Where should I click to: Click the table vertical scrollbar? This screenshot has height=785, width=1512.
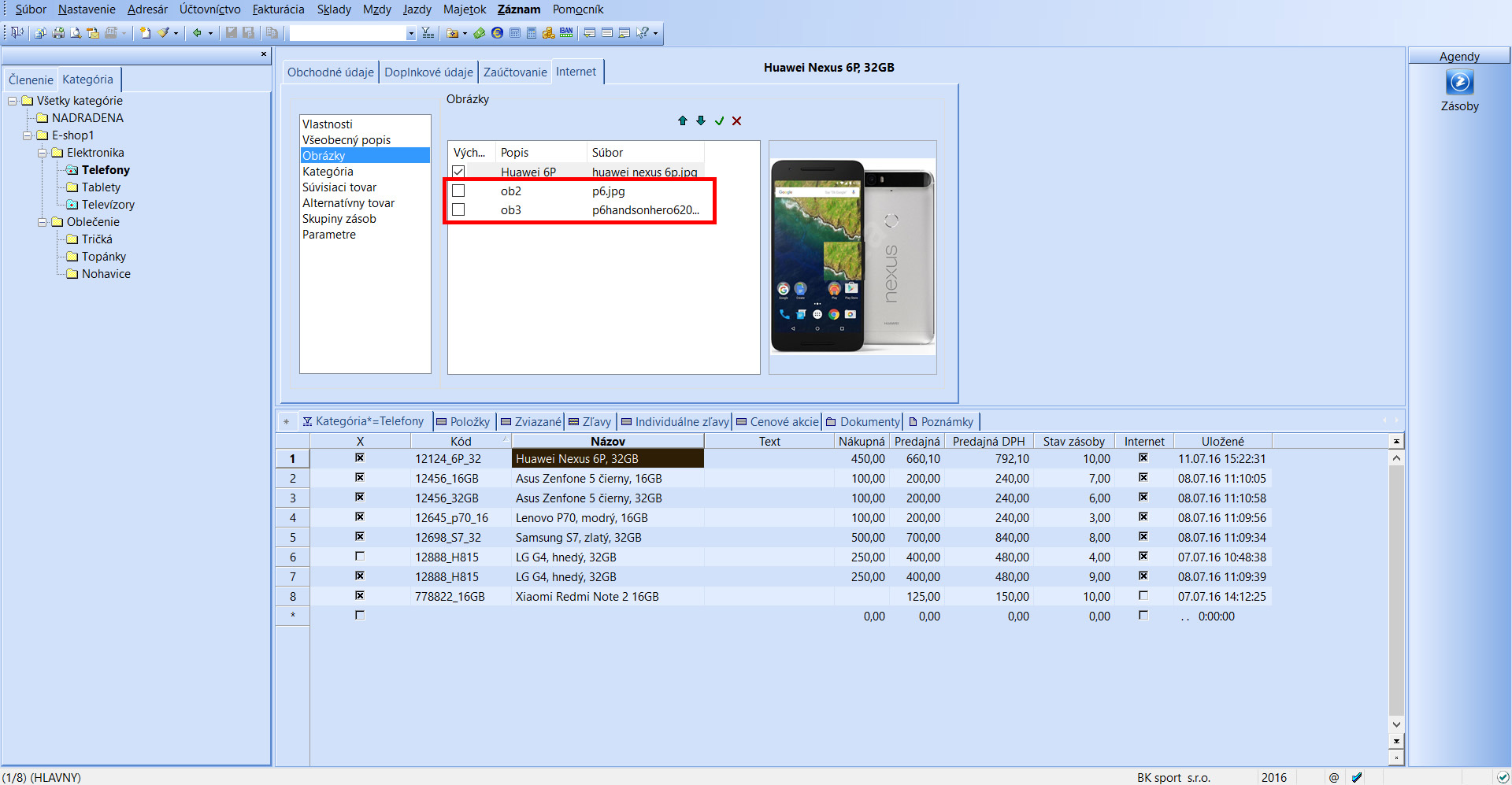1396,591
